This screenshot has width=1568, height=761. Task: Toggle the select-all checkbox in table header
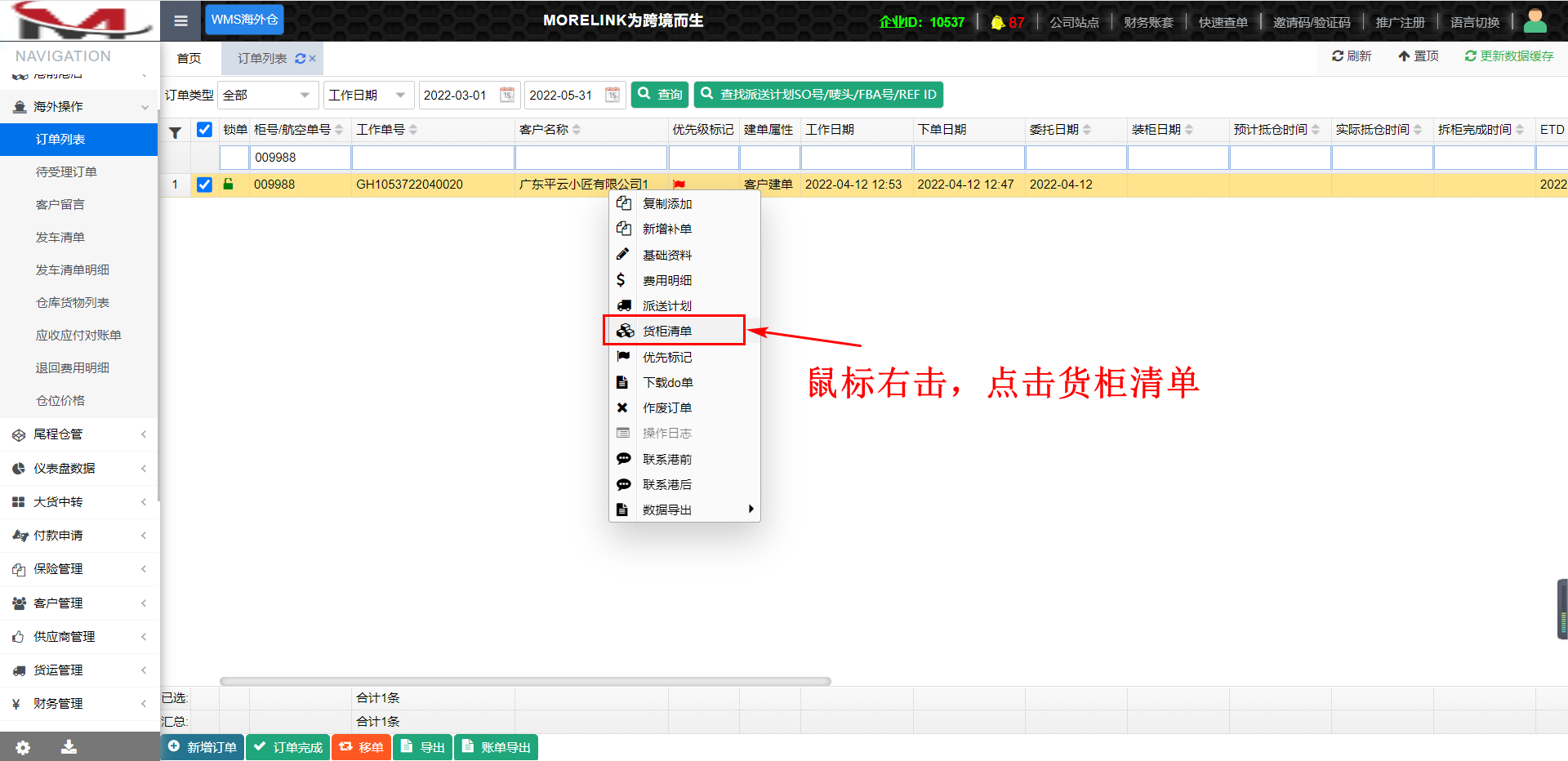pyautogui.click(x=204, y=130)
